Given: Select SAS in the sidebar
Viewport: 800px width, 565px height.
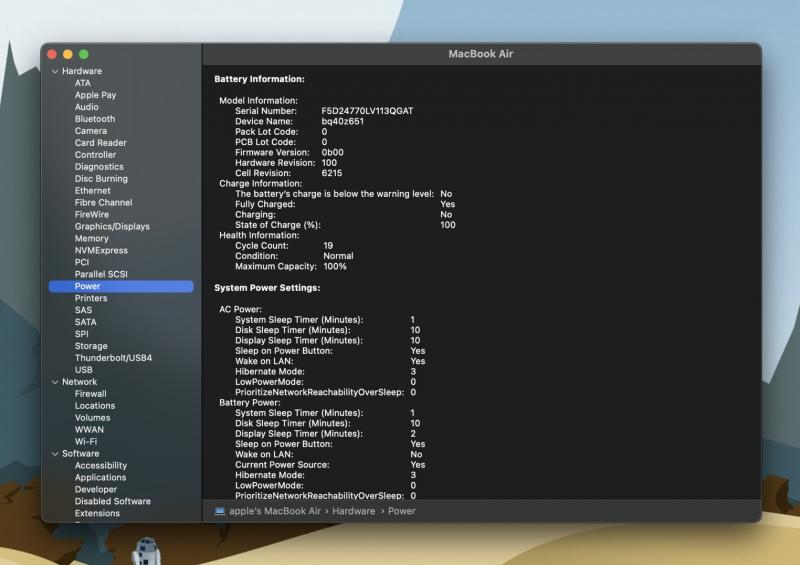Looking at the screenshot, I should coord(83,310).
